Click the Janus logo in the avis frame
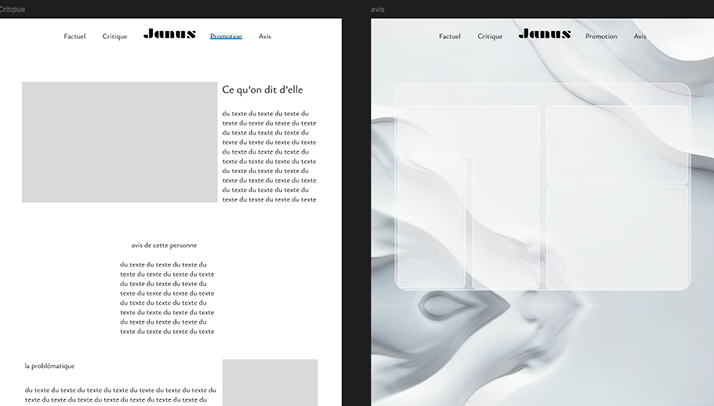This screenshot has height=406, width=714. point(545,34)
